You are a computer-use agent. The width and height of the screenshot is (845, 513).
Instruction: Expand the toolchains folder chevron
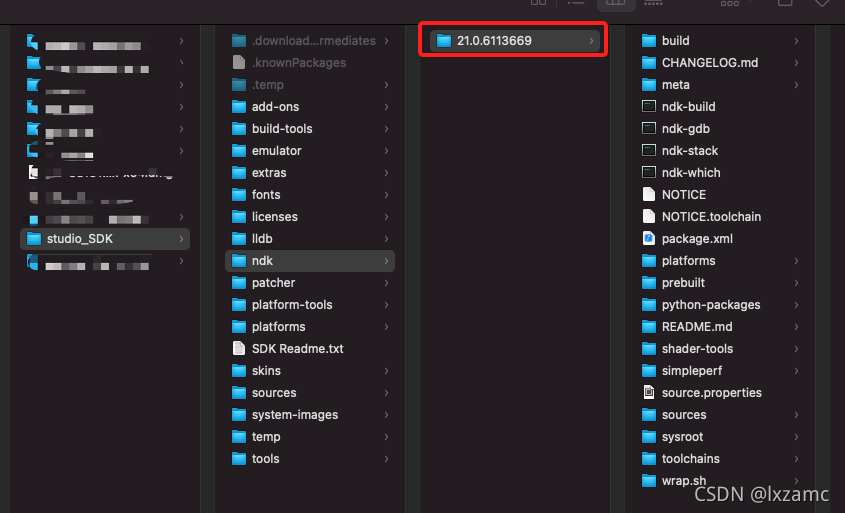(796, 459)
